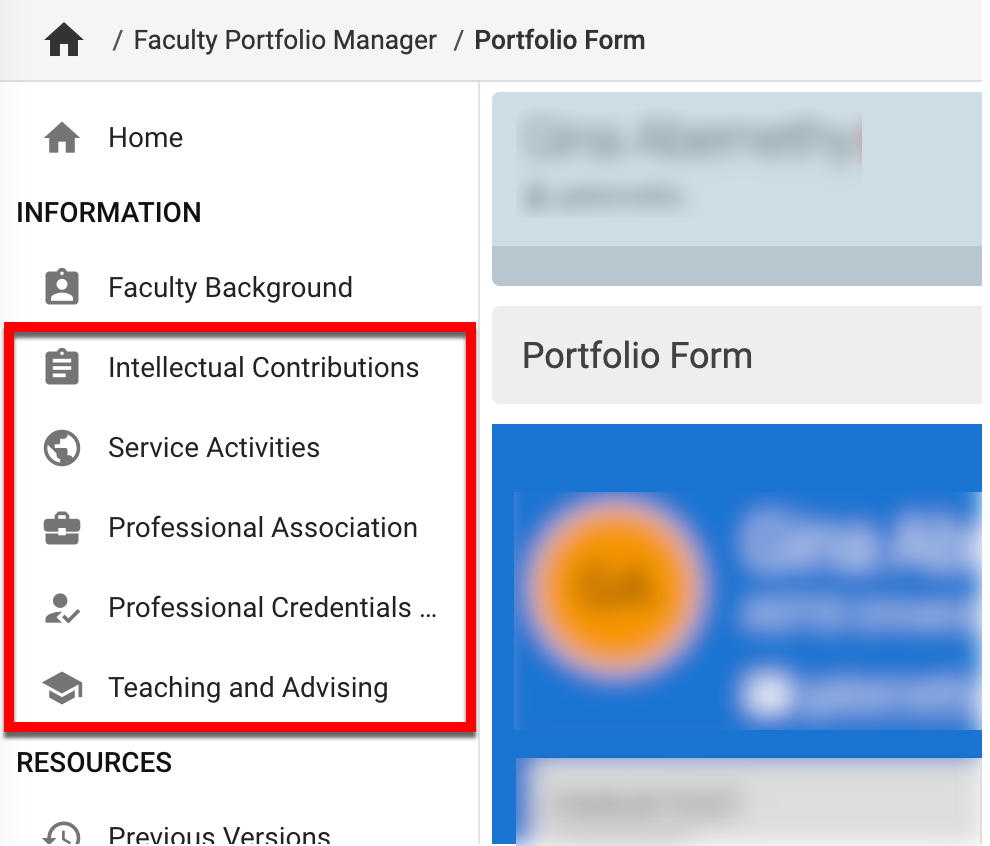Open the Service Activities text label

point(214,448)
